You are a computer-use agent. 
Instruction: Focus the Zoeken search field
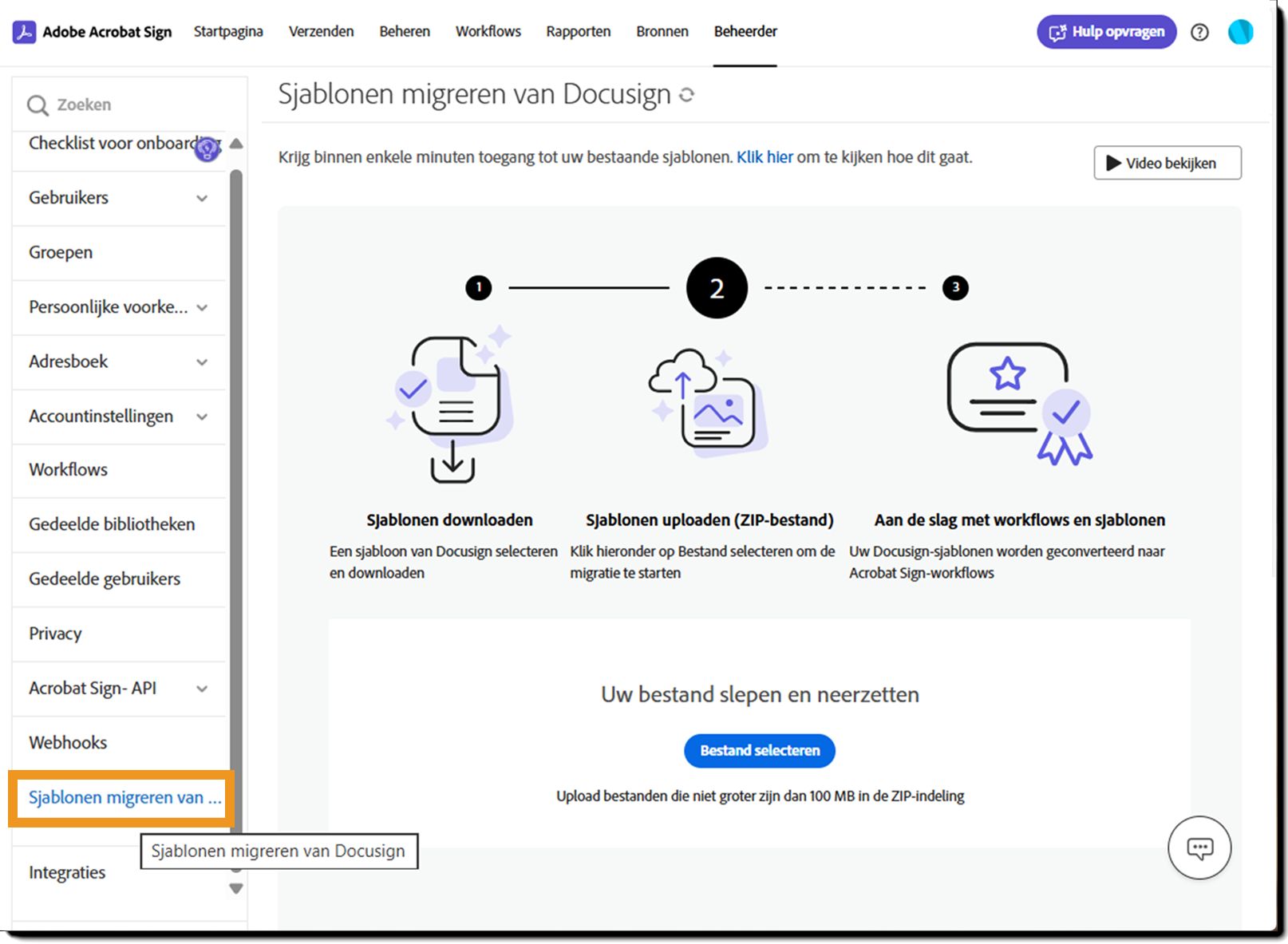point(130,105)
